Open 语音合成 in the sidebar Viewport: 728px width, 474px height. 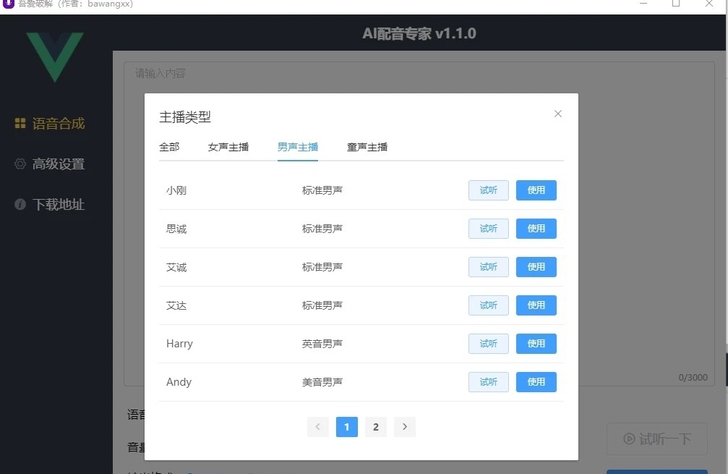coord(50,123)
